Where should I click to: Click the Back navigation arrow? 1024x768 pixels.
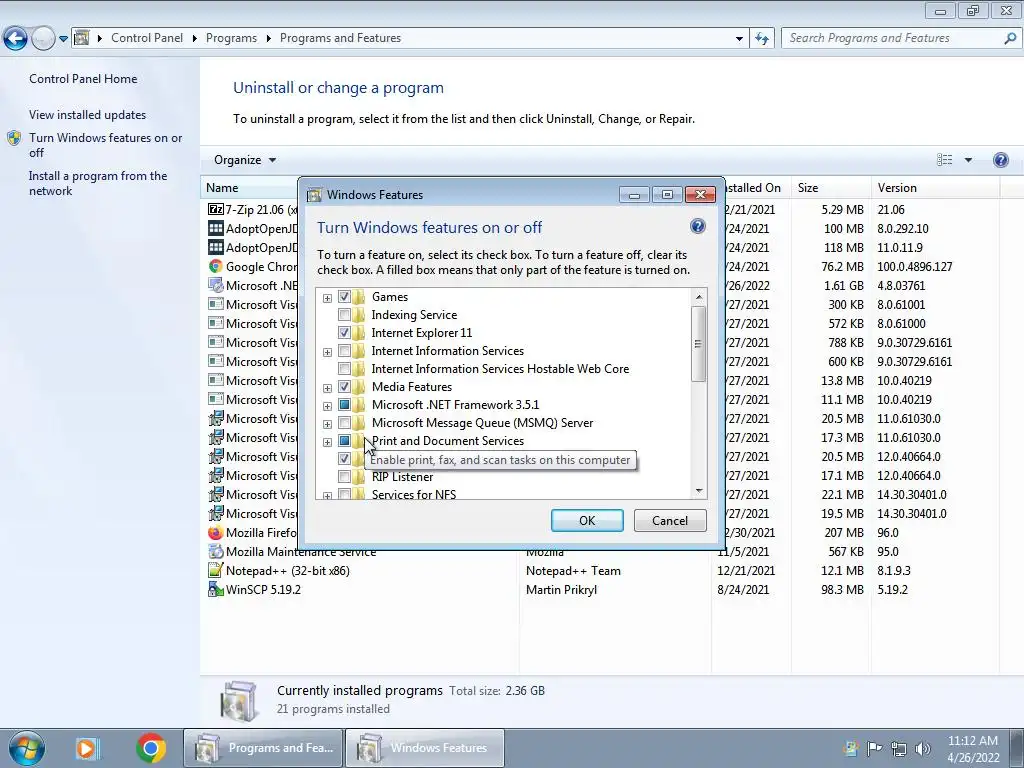pyautogui.click(x=15, y=39)
